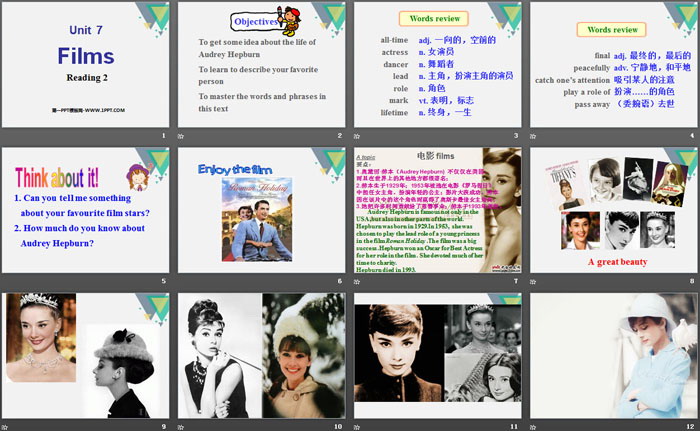The height and width of the screenshot is (431, 700).
Task: Select slide 11 with black-and-white portraits
Action: coord(436,355)
